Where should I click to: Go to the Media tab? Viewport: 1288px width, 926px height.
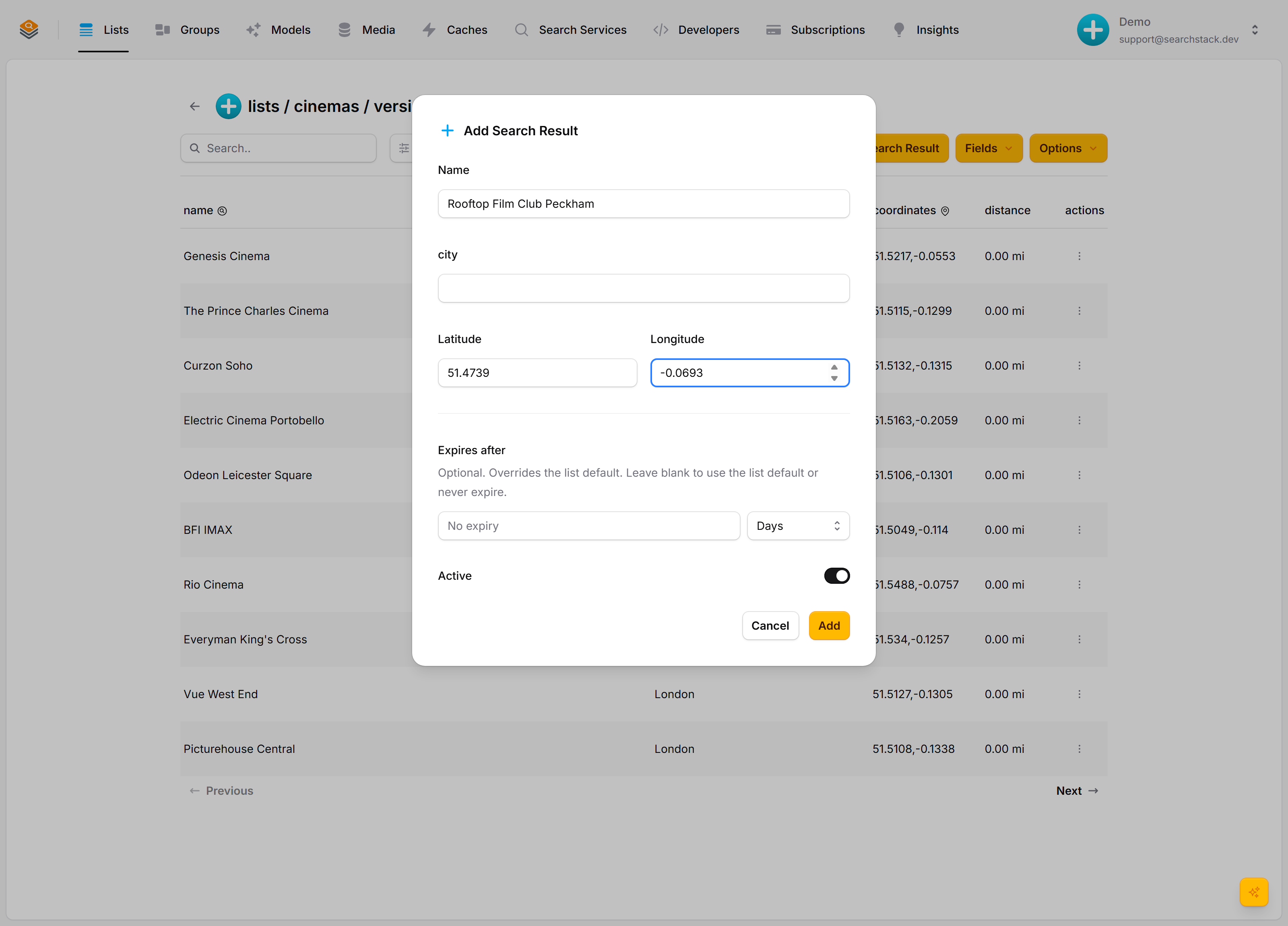tap(366, 29)
